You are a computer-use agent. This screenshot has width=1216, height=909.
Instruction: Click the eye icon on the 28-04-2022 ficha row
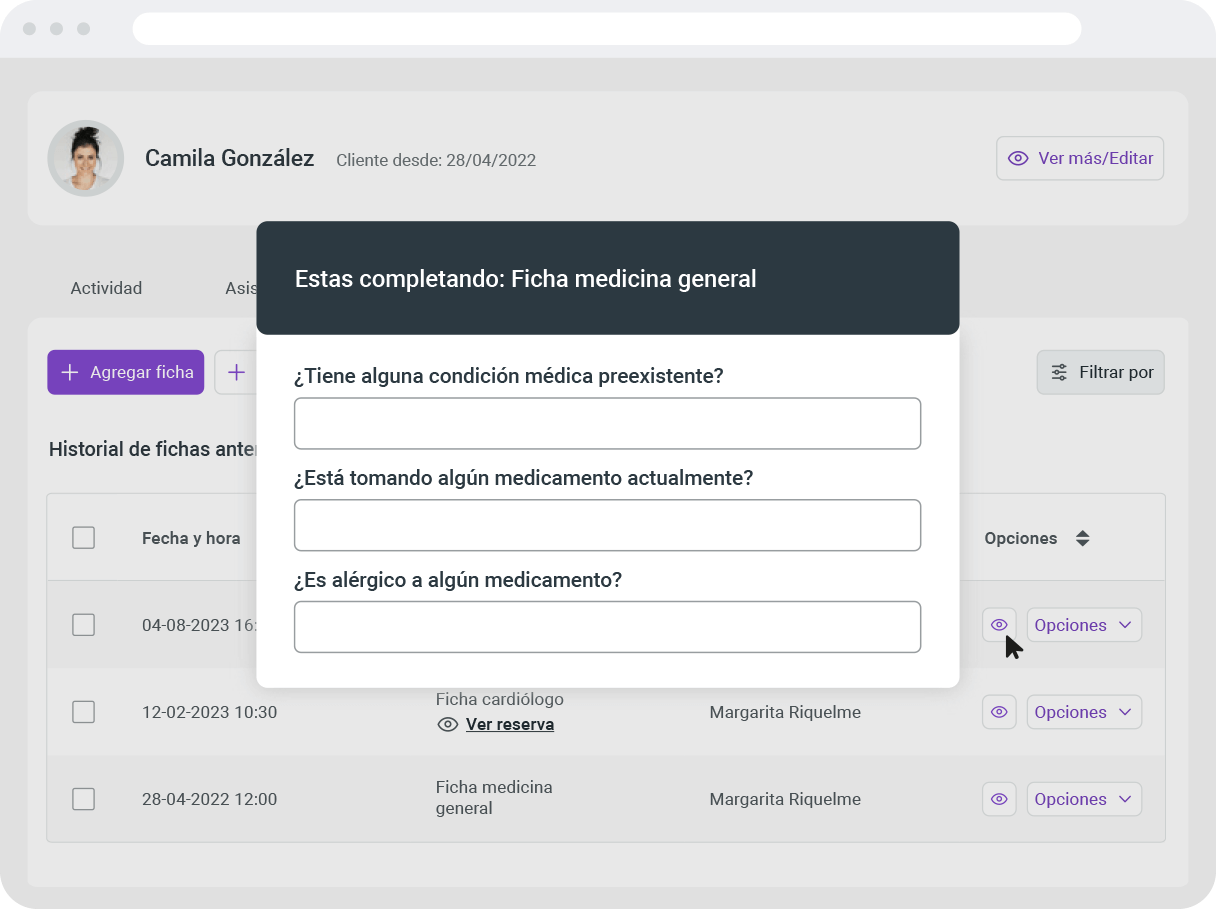tap(998, 798)
